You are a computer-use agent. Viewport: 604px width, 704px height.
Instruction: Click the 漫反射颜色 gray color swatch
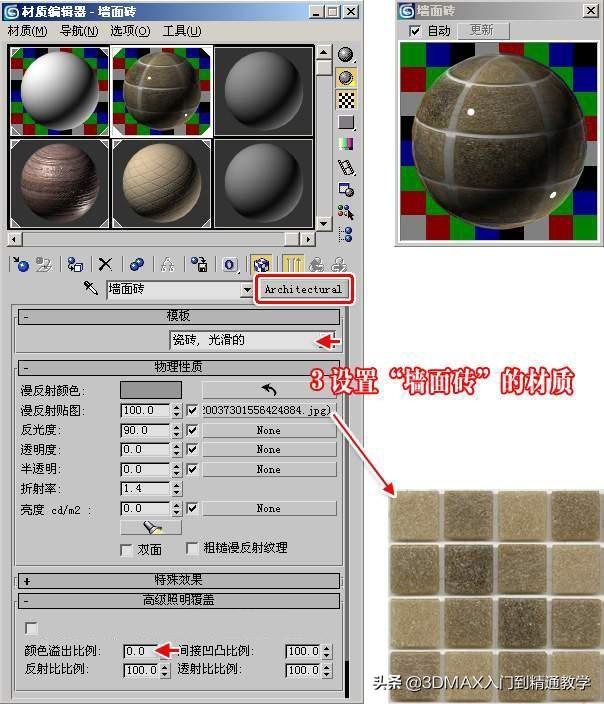click(x=150, y=389)
